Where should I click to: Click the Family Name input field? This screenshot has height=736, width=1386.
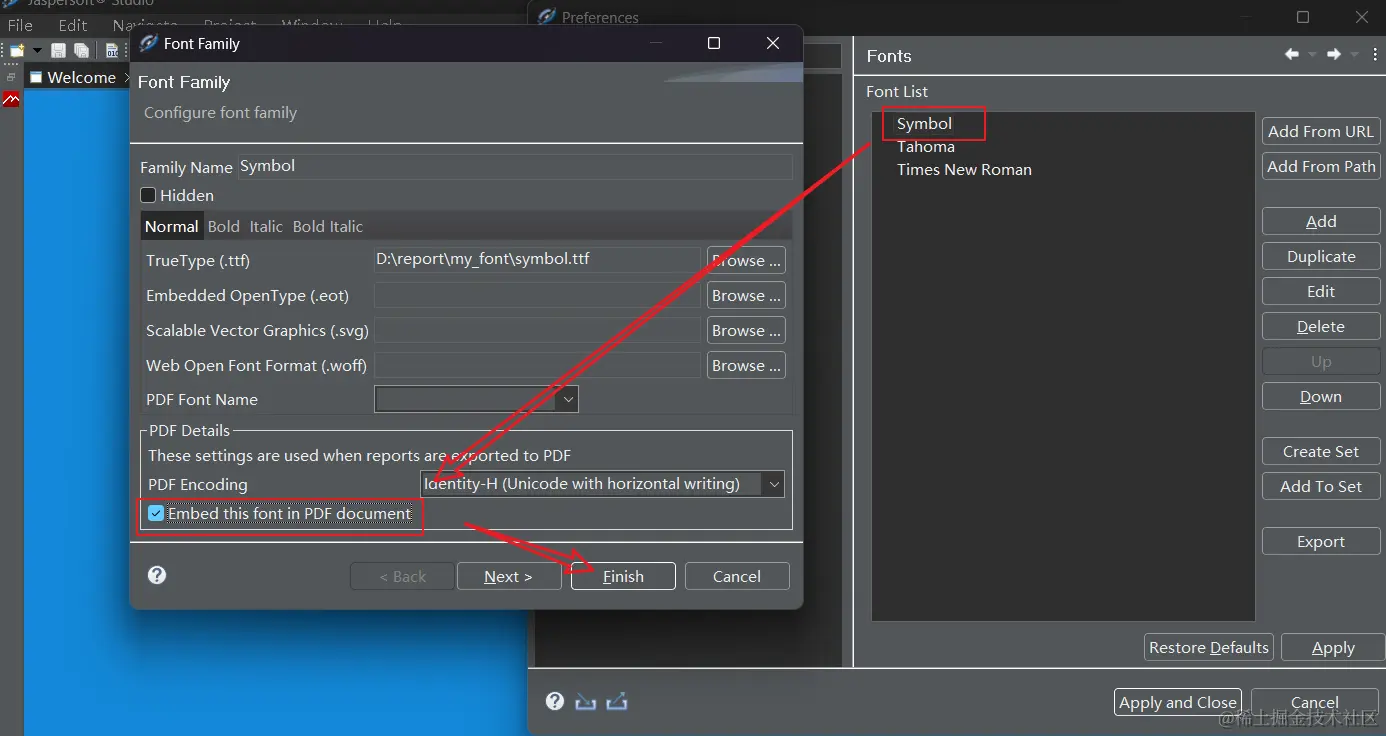[514, 166]
